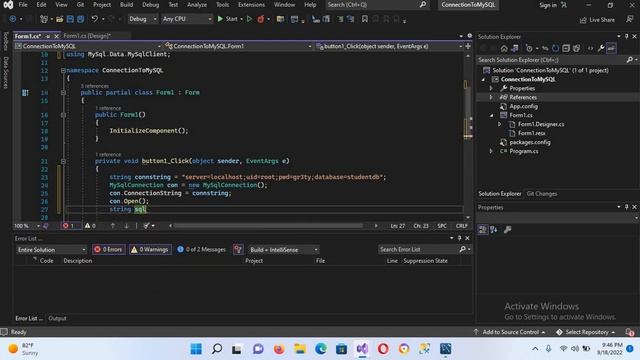Toggle auto-hide pin on Properties panel
Image resolution: width=640 pixels, height=360 pixels.
(627, 207)
